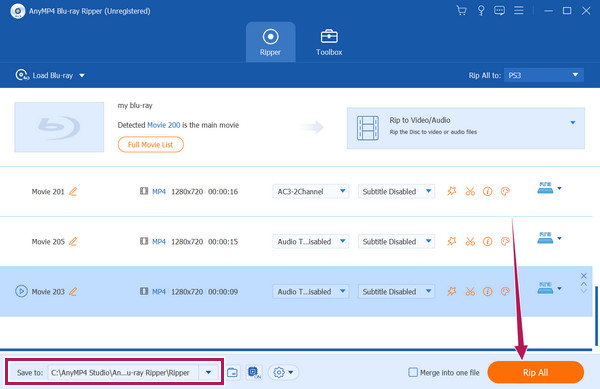600x389 pixels.
Task: Click MP4 format label of Movie 203
Action: coord(159,292)
